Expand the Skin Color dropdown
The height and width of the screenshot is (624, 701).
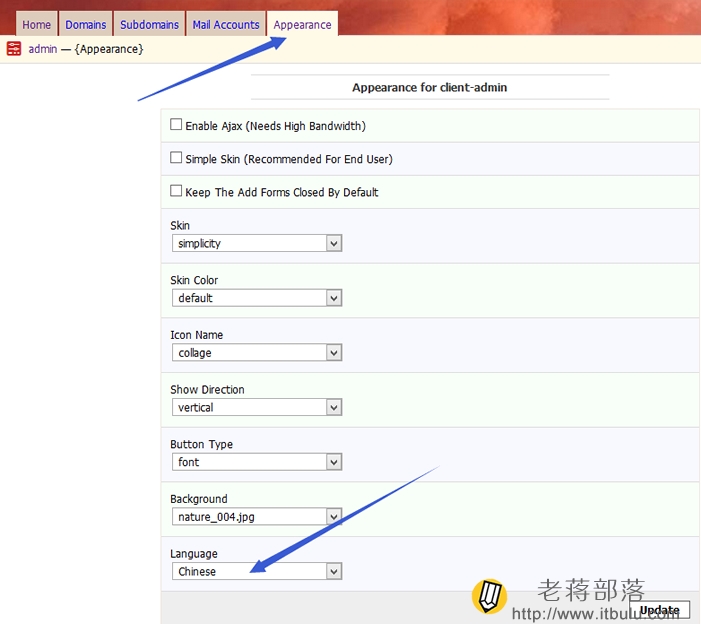[x=257, y=298]
